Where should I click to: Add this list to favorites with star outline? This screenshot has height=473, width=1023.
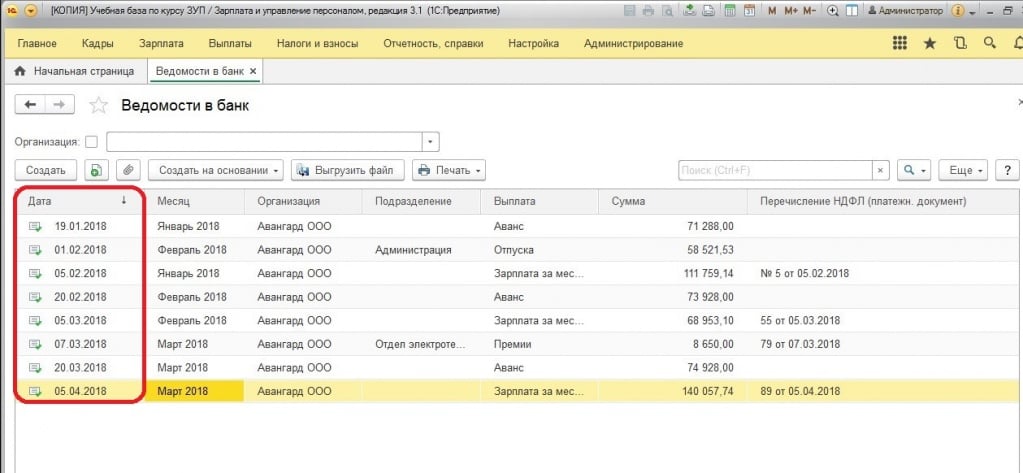[98, 105]
